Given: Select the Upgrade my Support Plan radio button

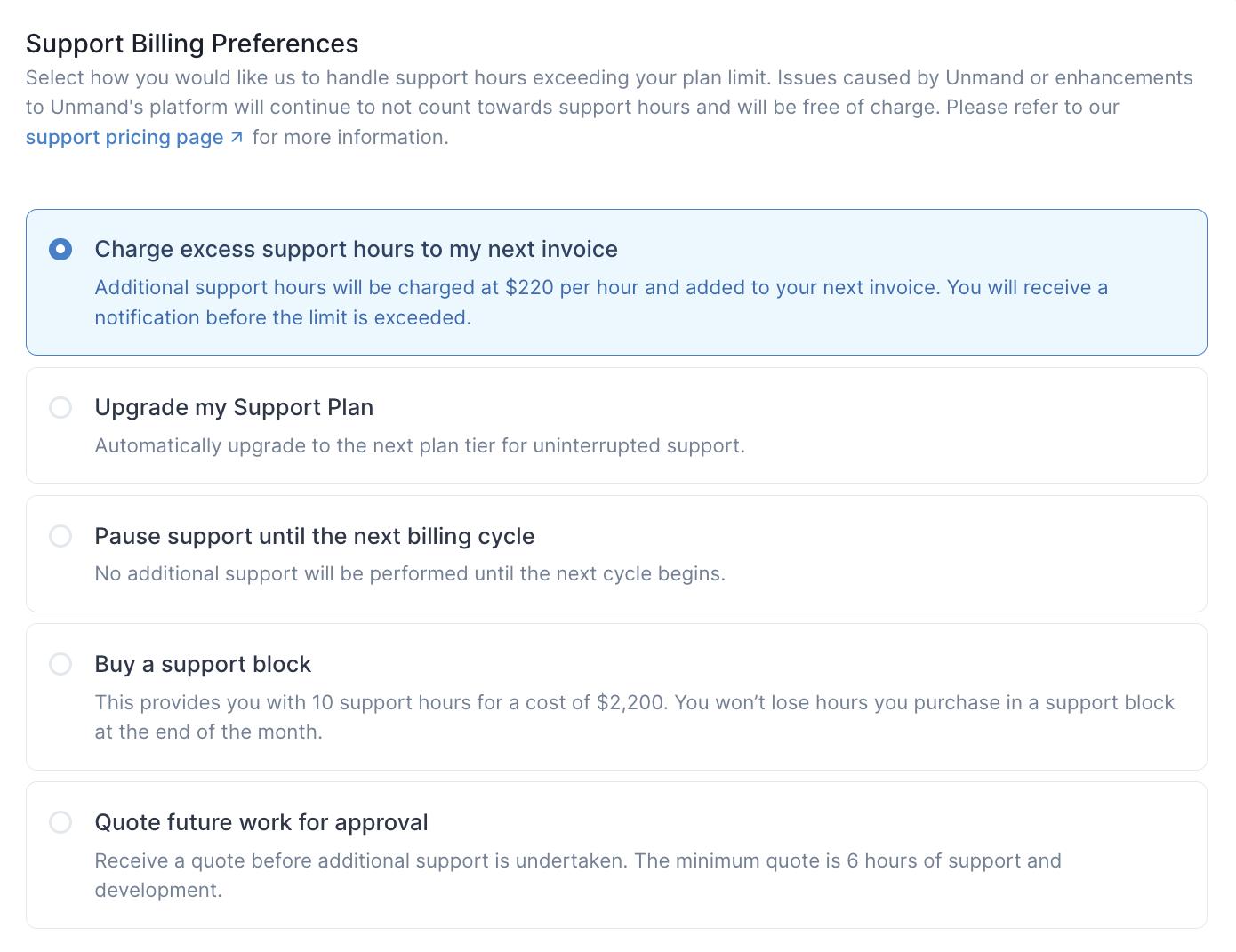Looking at the screenshot, I should [60, 408].
